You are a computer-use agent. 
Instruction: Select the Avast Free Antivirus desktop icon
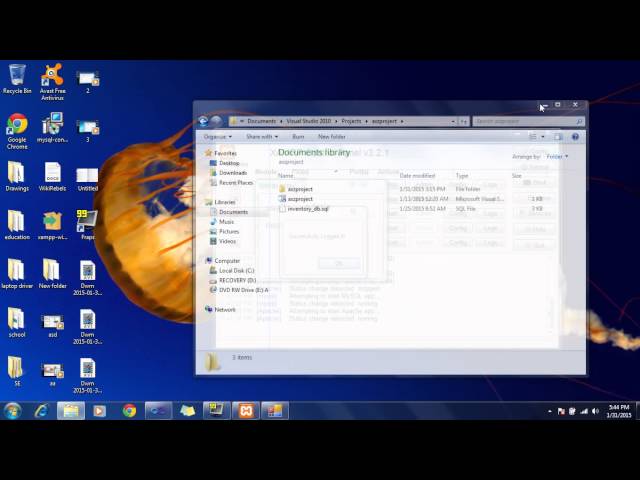pyautogui.click(x=52, y=82)
